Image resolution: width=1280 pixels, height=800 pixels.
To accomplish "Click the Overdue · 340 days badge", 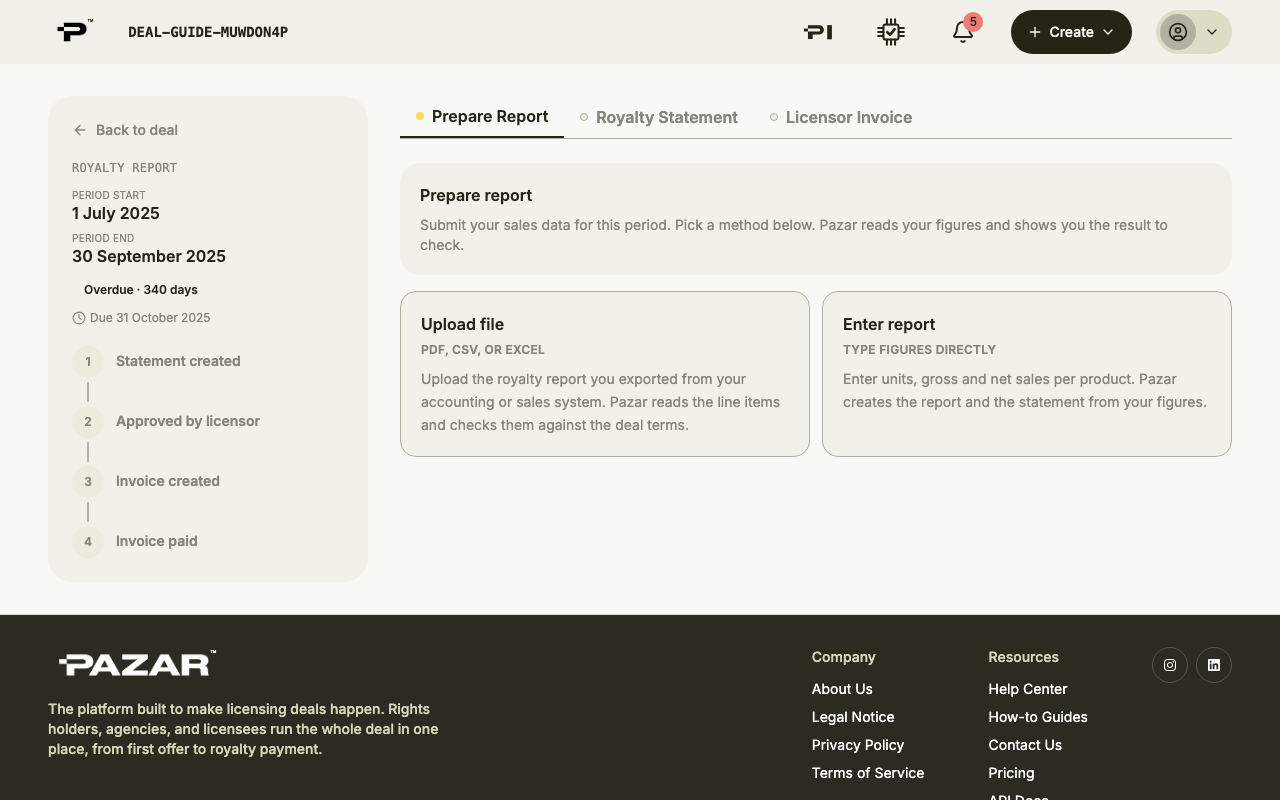I will 141,290.
